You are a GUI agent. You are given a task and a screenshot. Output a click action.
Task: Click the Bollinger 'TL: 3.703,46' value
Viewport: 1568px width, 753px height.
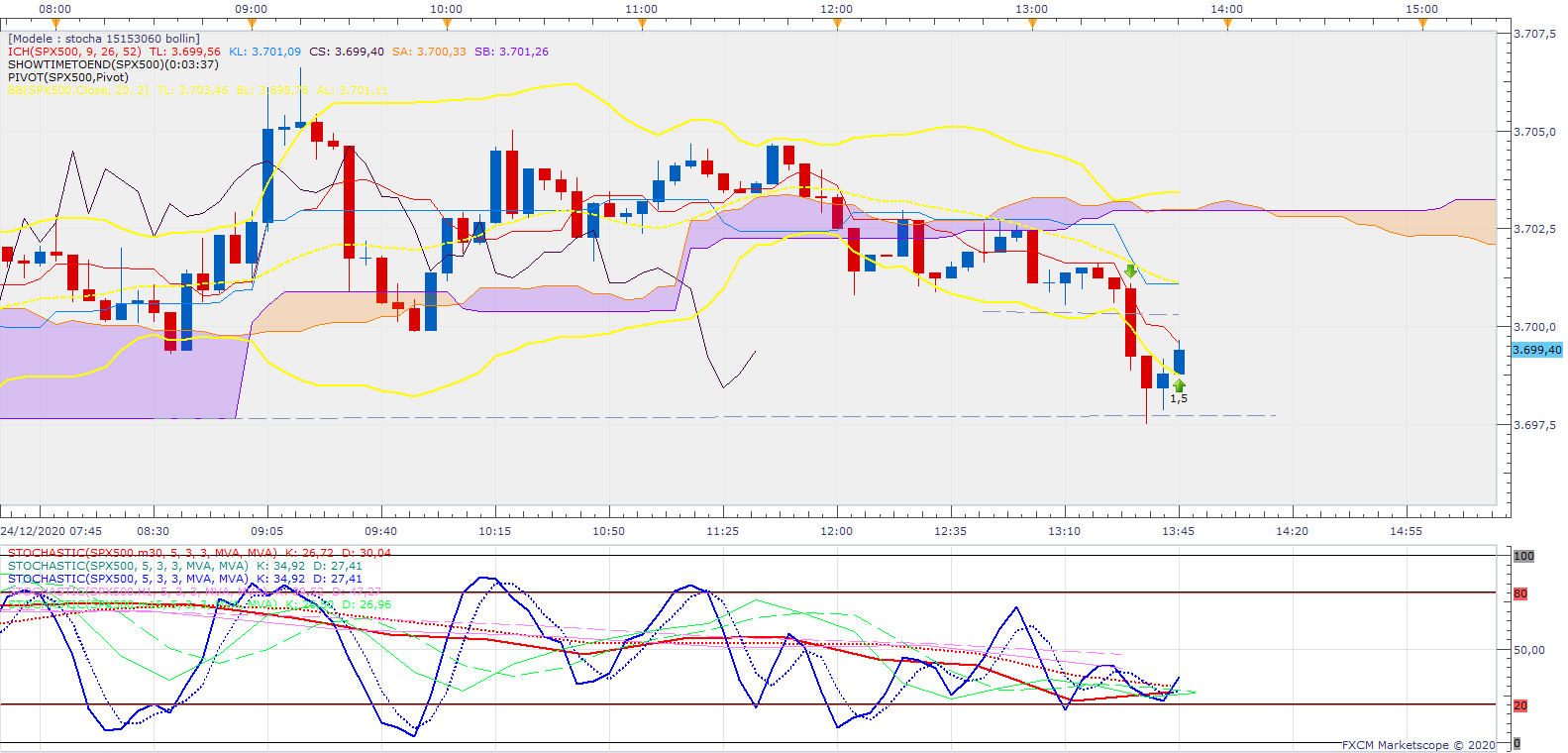[x=192, y=90]
